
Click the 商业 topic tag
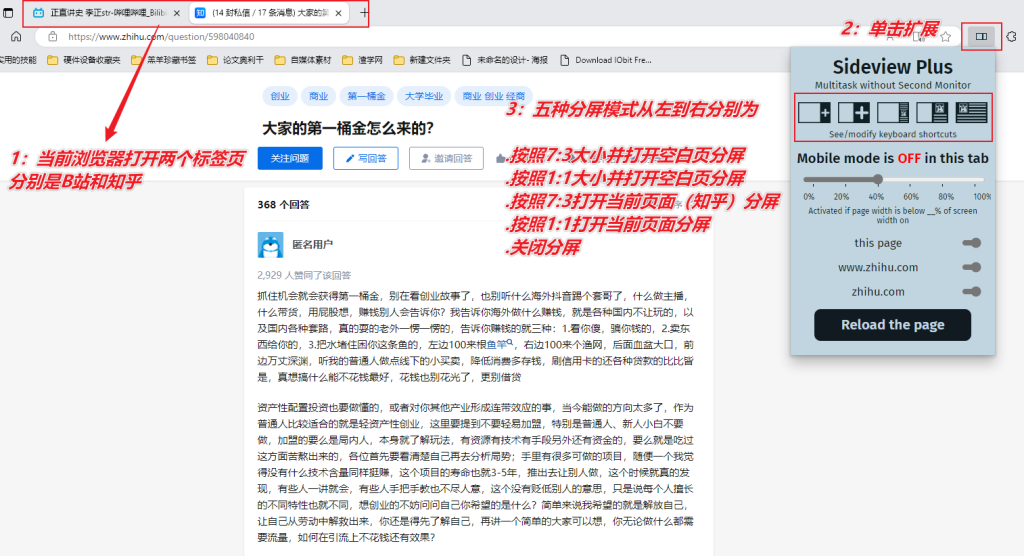click(x=318, y=96)
